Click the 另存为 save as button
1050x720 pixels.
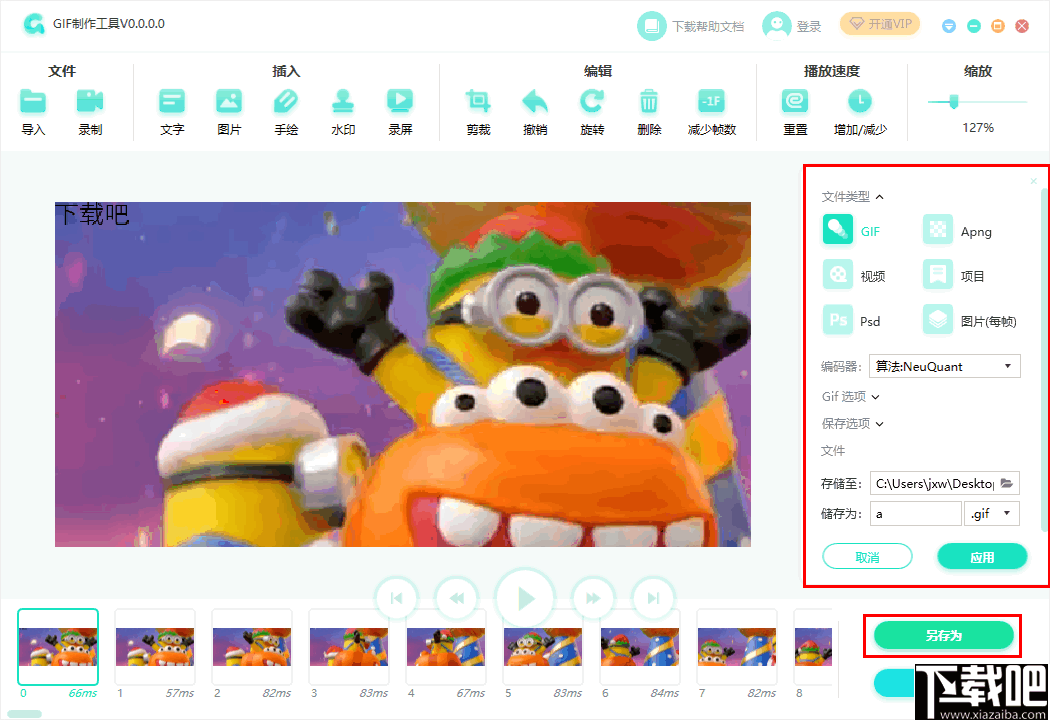tap(944, 635)
